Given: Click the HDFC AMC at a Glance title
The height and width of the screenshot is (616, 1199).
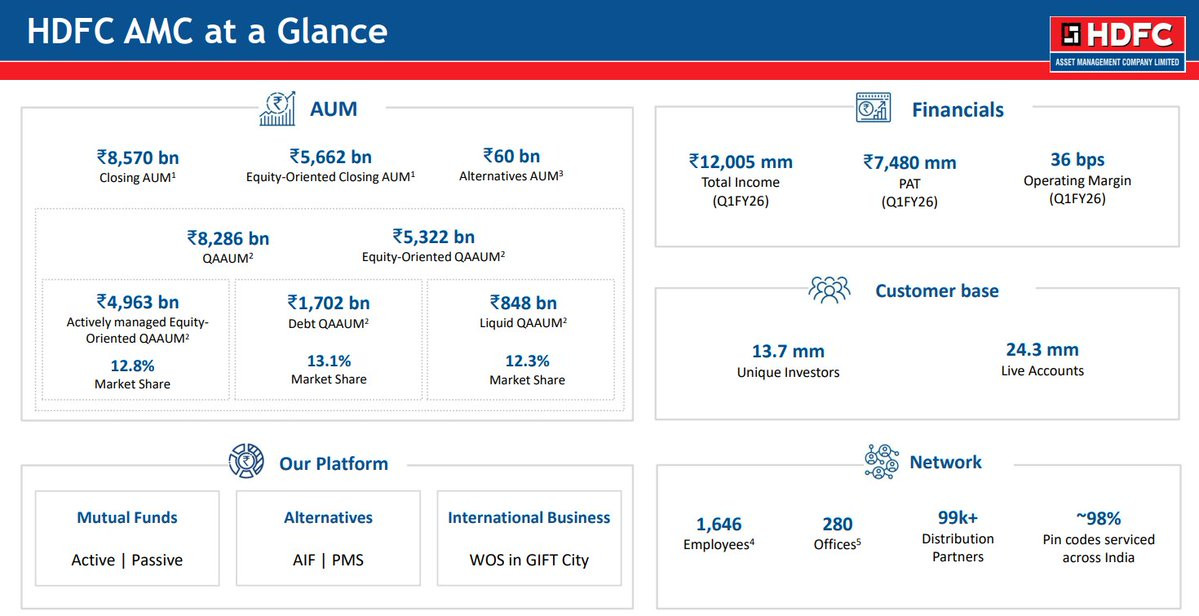Looking at the screenshot, I should click(x=207, y=31).
